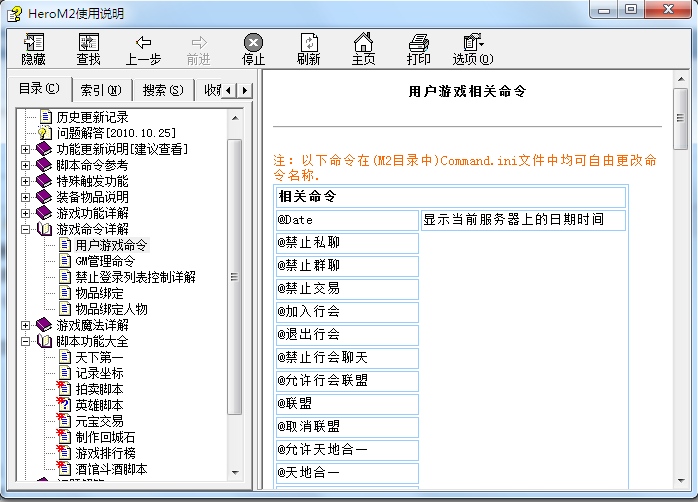Click the content pane vertical scrollbar thumb
The image size is (698, 502).
[x=680, y=119]
